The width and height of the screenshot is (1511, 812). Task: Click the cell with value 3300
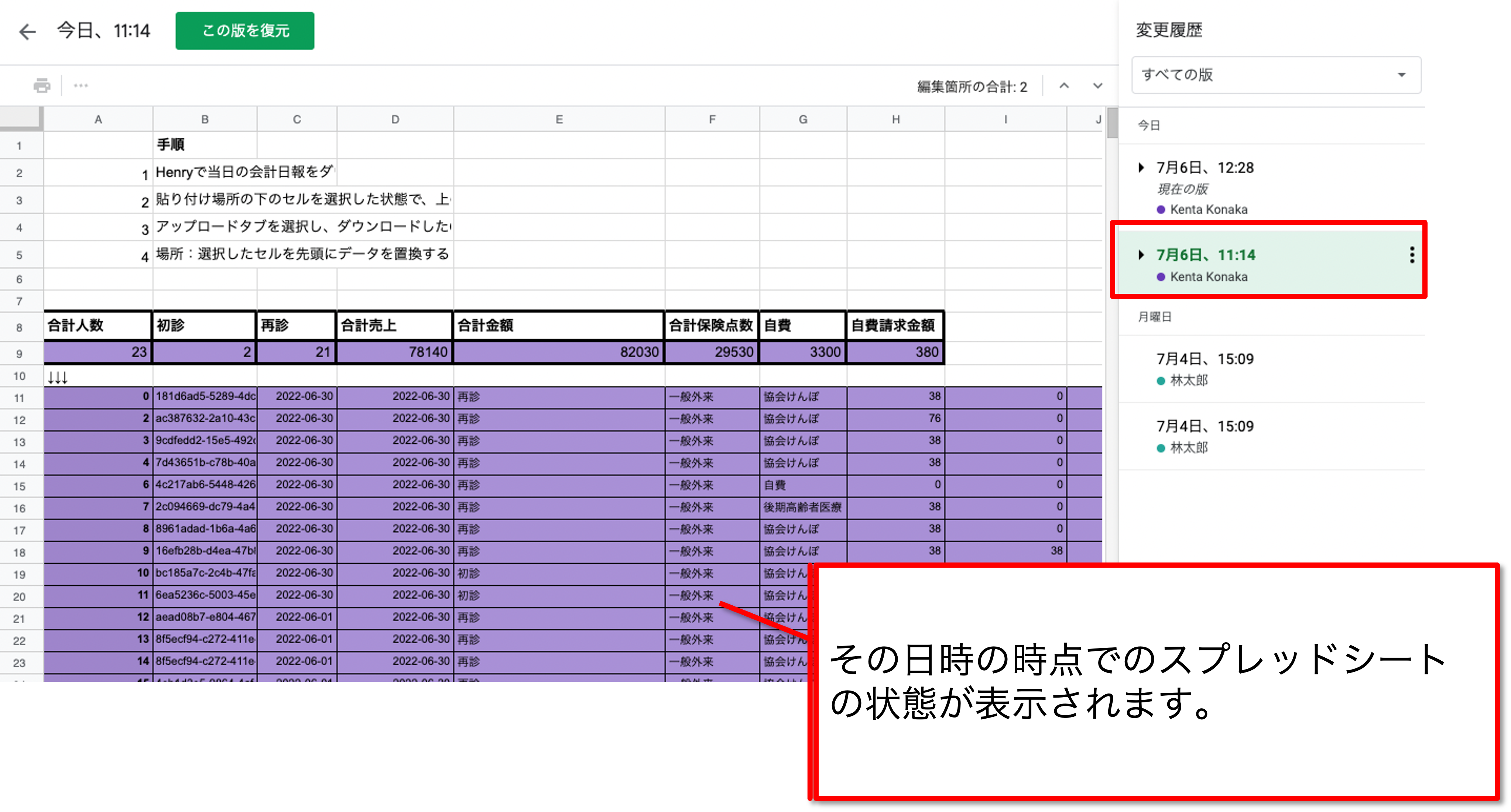(x=803, y=352)
